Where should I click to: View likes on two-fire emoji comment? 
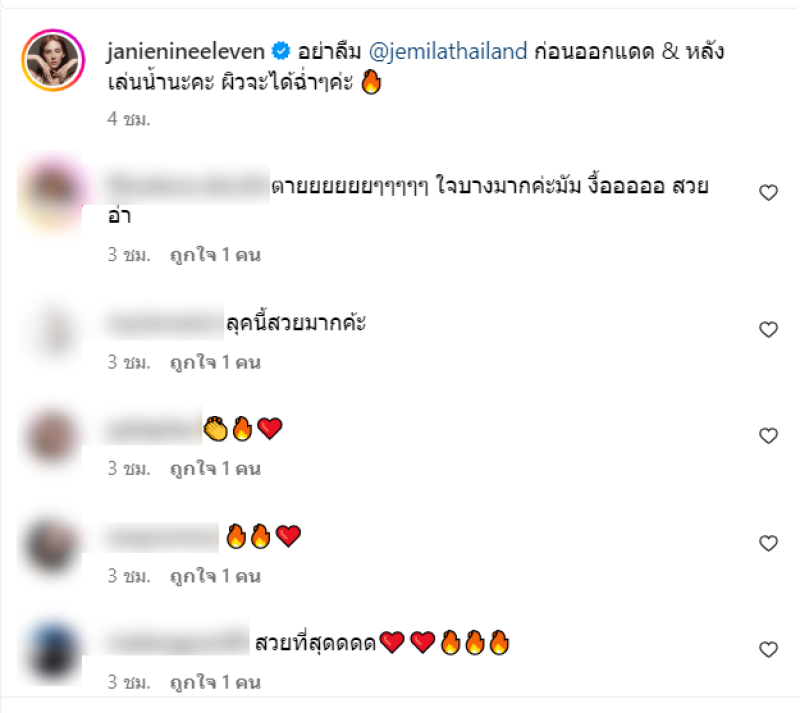click(215, 576)
